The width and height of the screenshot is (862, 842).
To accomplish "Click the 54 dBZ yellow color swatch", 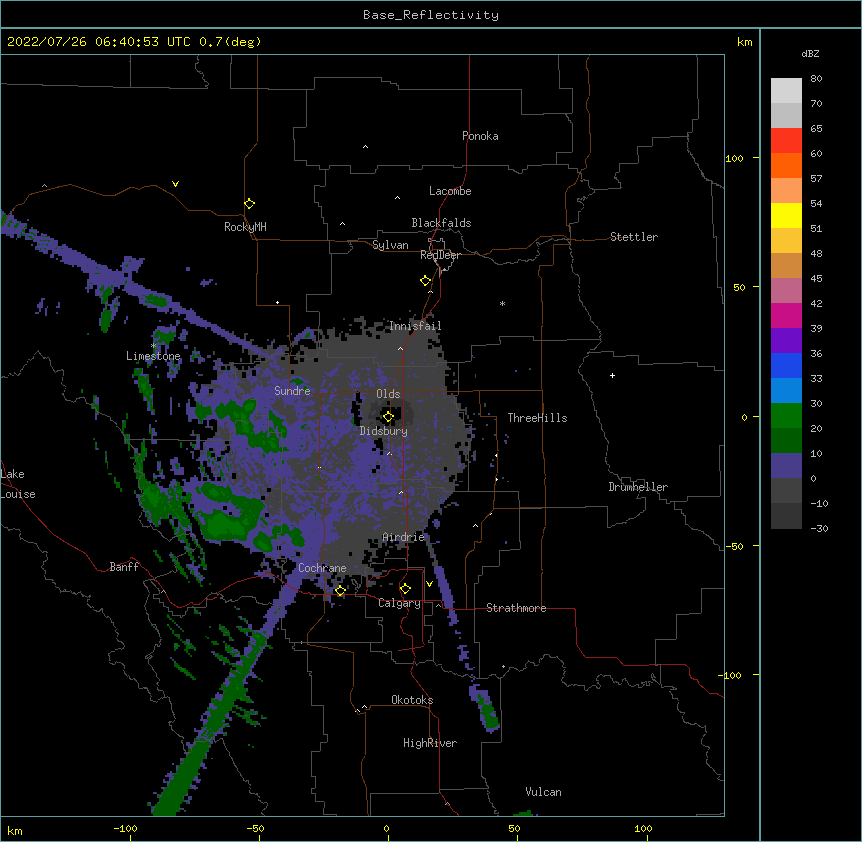I will click(x=786, y=215).
